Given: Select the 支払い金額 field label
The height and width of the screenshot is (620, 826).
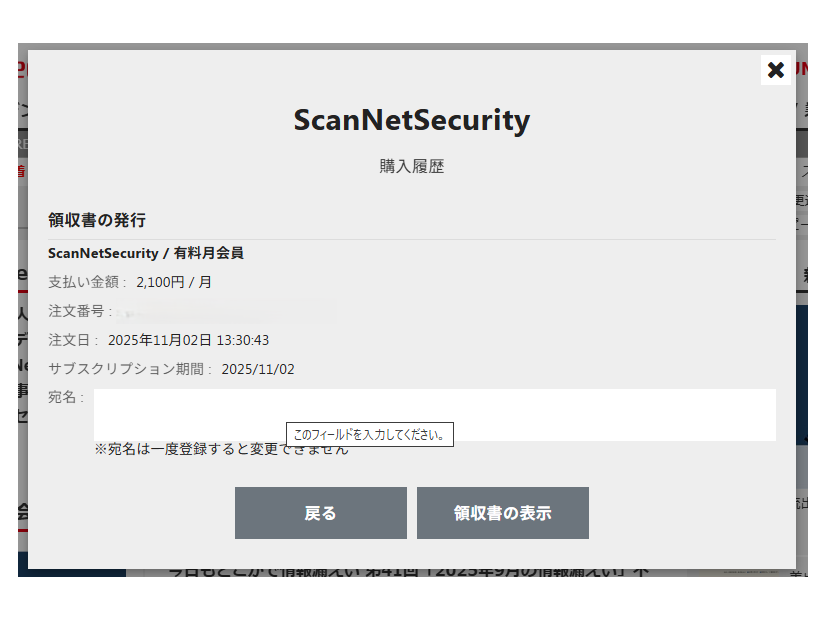Looking at the screenshot, I should point(76,282).
